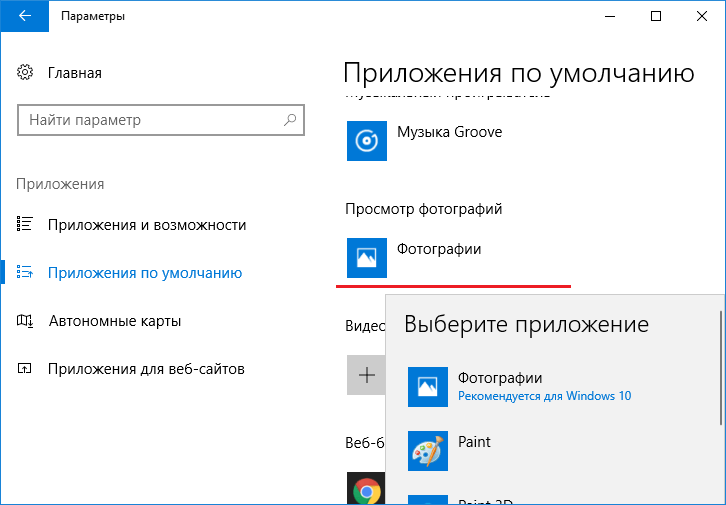The width and height of the screenshot is (726, 505).
Task: Click the Приложения по умолчанию sidebar icon
Action: point(25,272)
